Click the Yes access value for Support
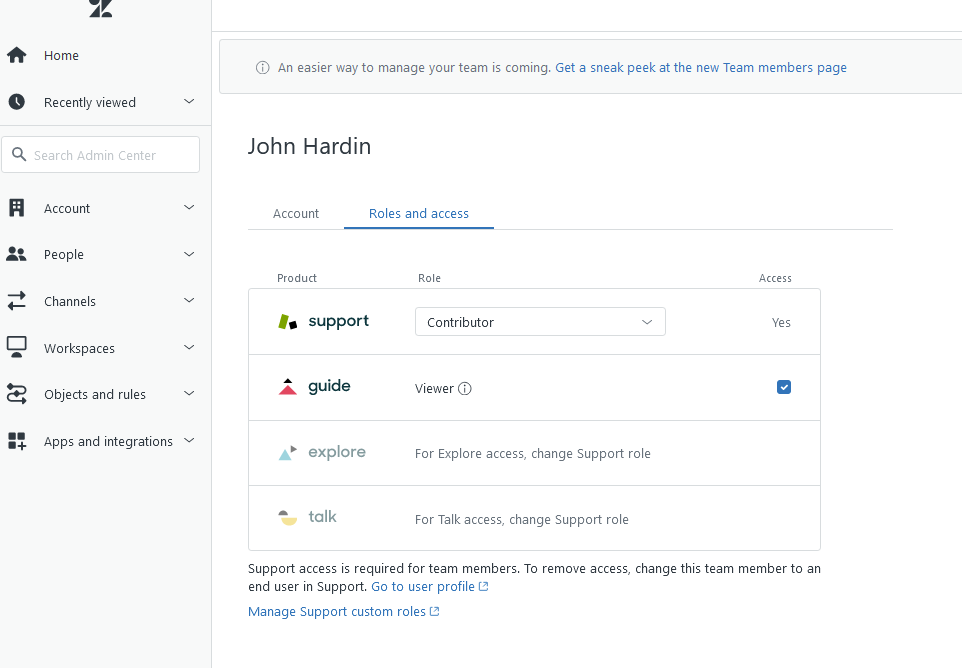Screen dimensions: 962x668 781,323
